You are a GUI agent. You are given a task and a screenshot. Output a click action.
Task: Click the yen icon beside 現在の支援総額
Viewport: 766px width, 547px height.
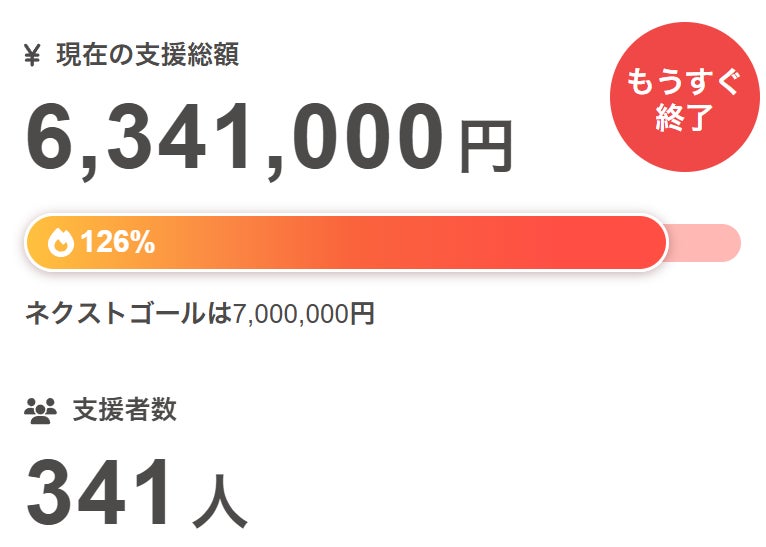(32, 56)
